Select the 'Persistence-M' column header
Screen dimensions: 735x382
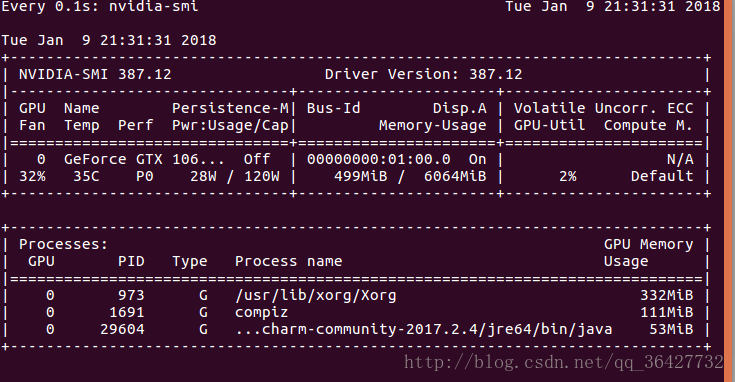[230, 109]
